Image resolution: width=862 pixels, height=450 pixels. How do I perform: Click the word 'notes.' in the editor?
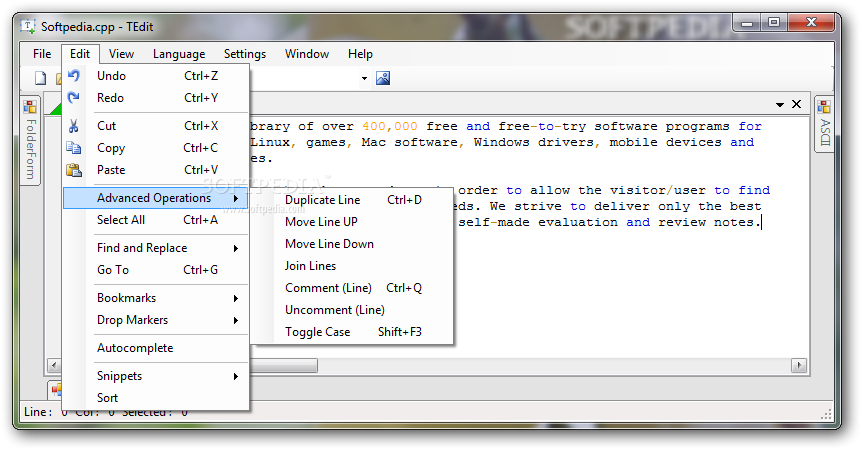tap(737, 223)
